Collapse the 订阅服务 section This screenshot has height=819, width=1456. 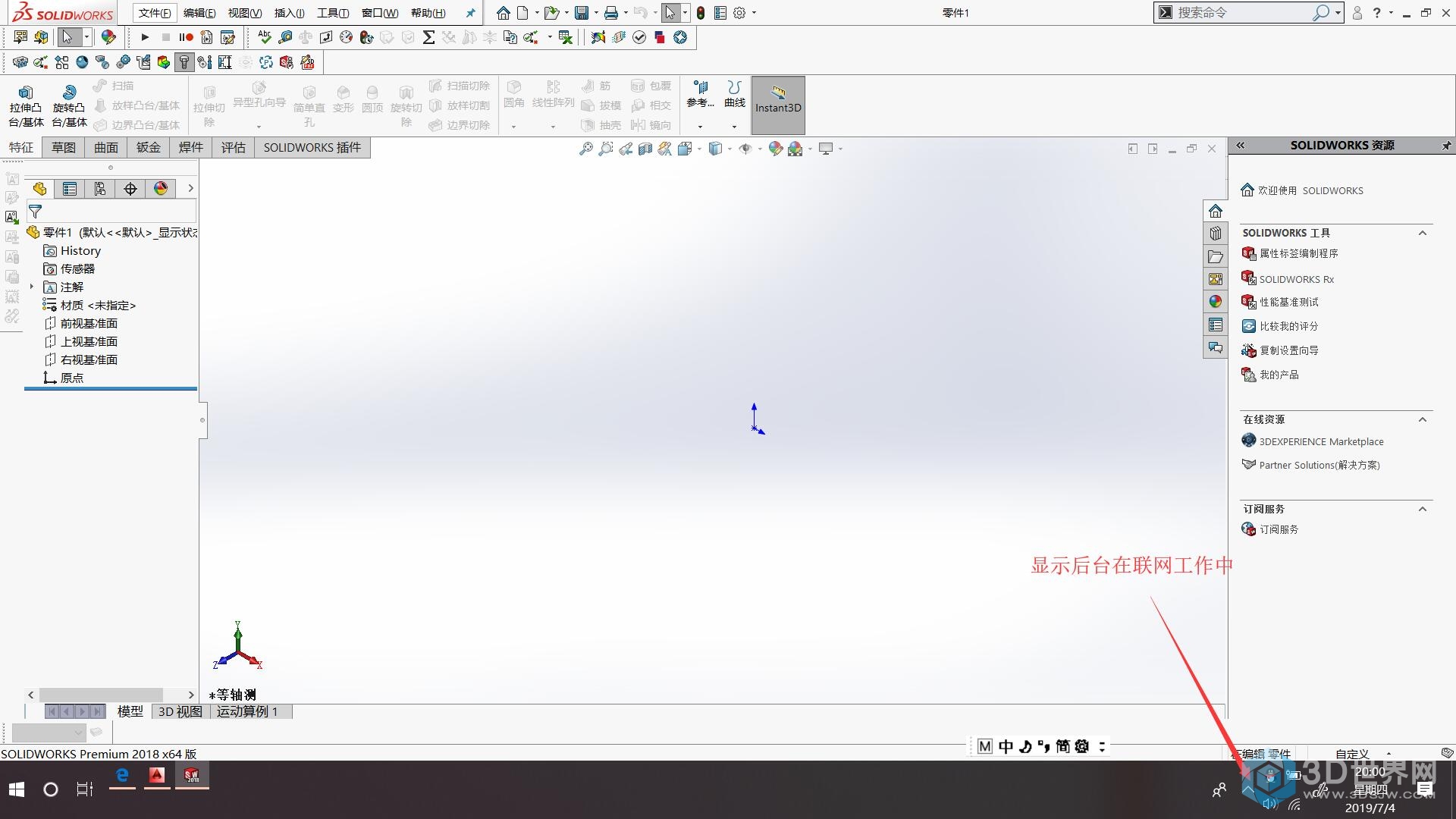[x=1423, y=509]
